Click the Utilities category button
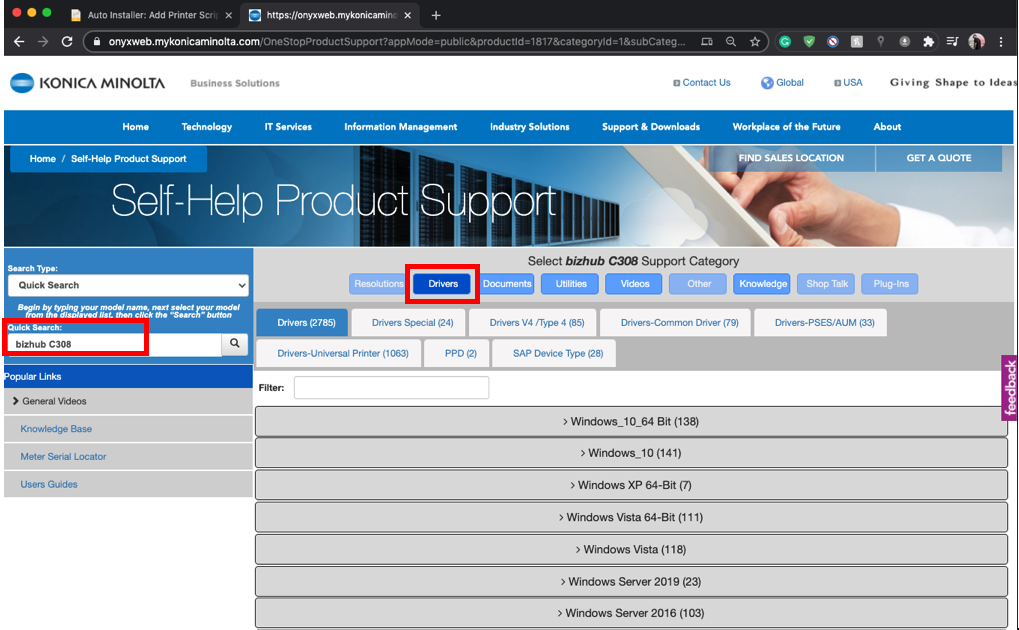 pyautogui.click(x=571, y=284)
